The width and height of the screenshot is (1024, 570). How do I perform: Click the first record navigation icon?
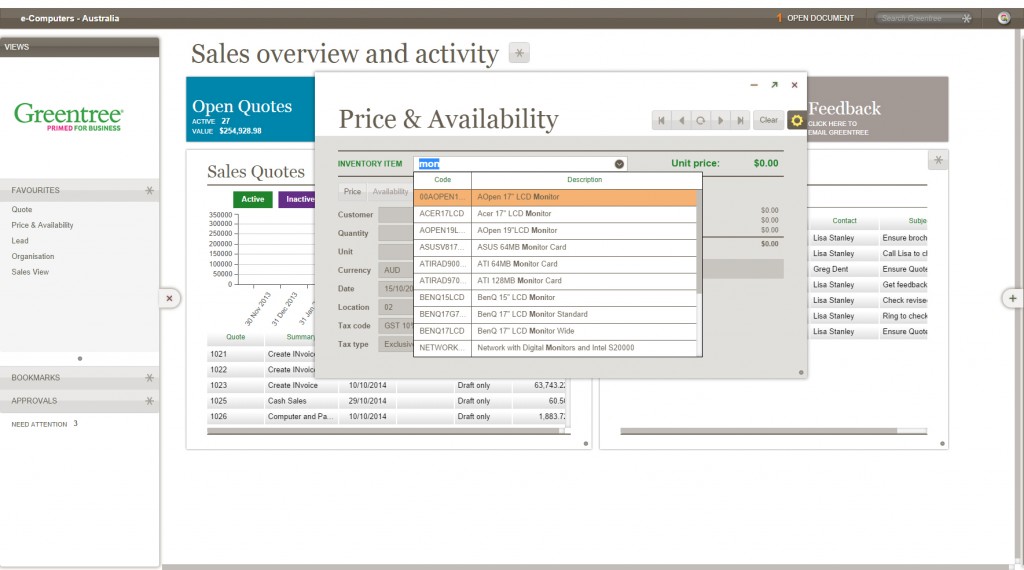click(662, 120)
